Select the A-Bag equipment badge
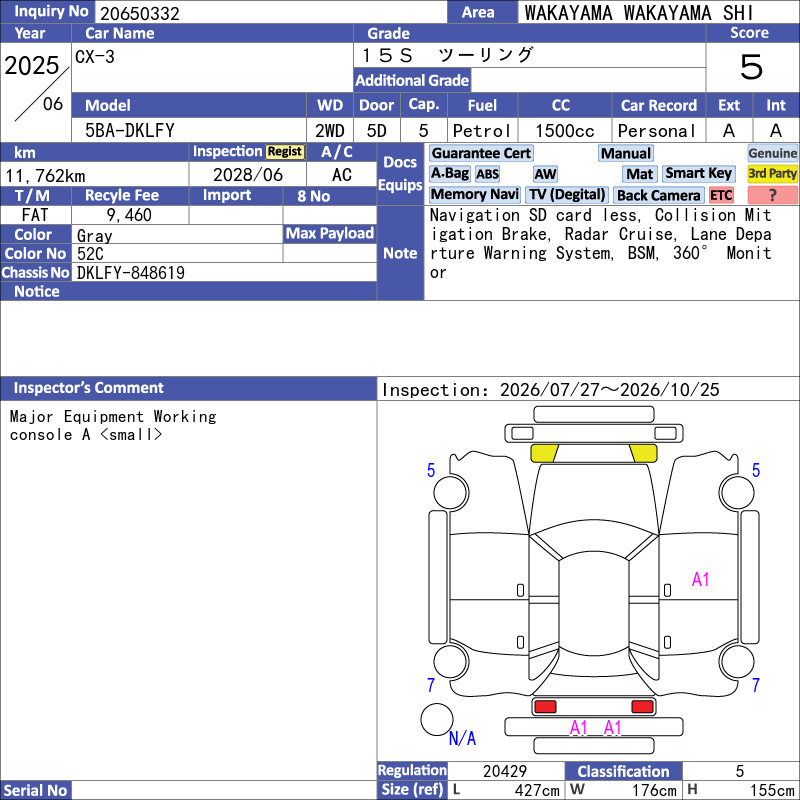This screenshot has height=800, width=800. (x=449, y=174)
